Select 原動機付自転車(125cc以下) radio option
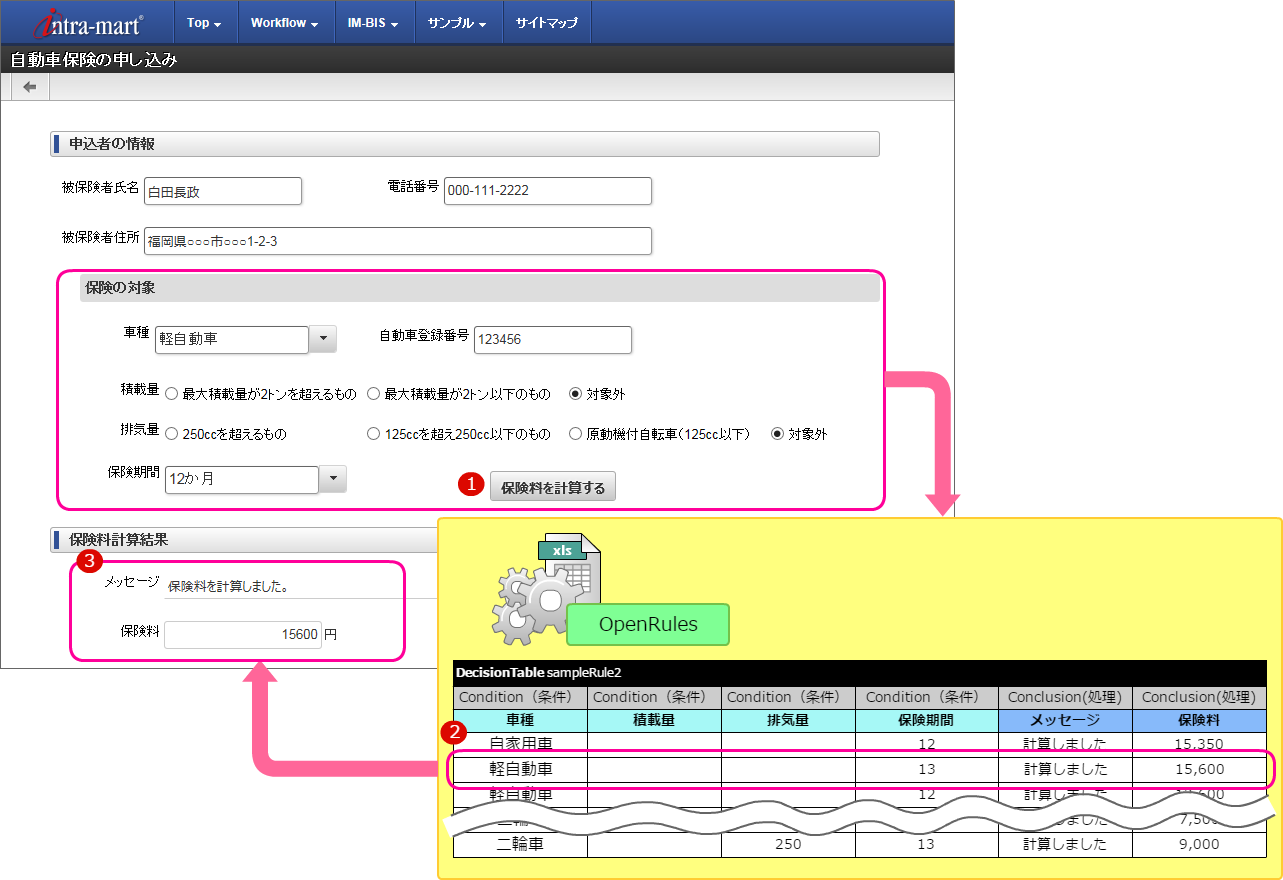 (575, 434)
